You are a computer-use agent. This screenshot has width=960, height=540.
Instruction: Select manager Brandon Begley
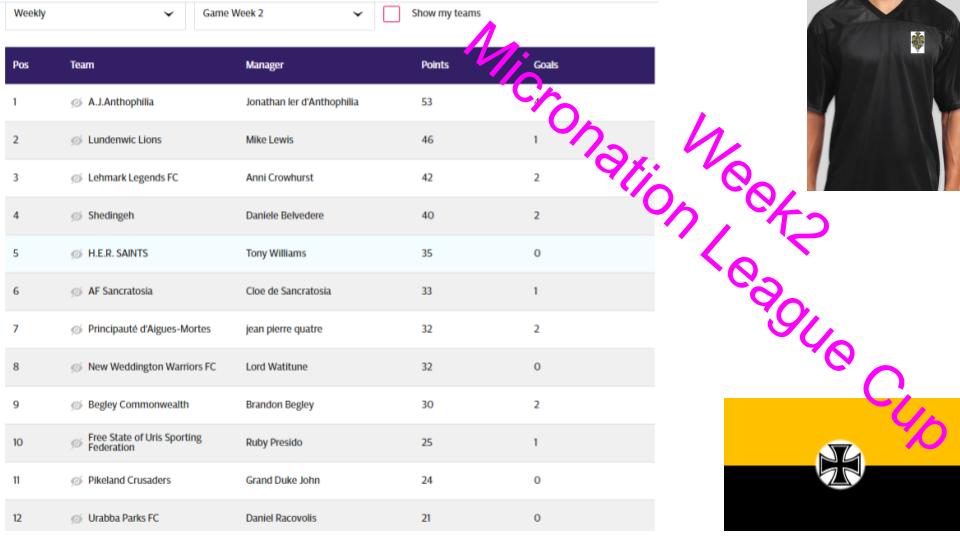pos(280,405)
